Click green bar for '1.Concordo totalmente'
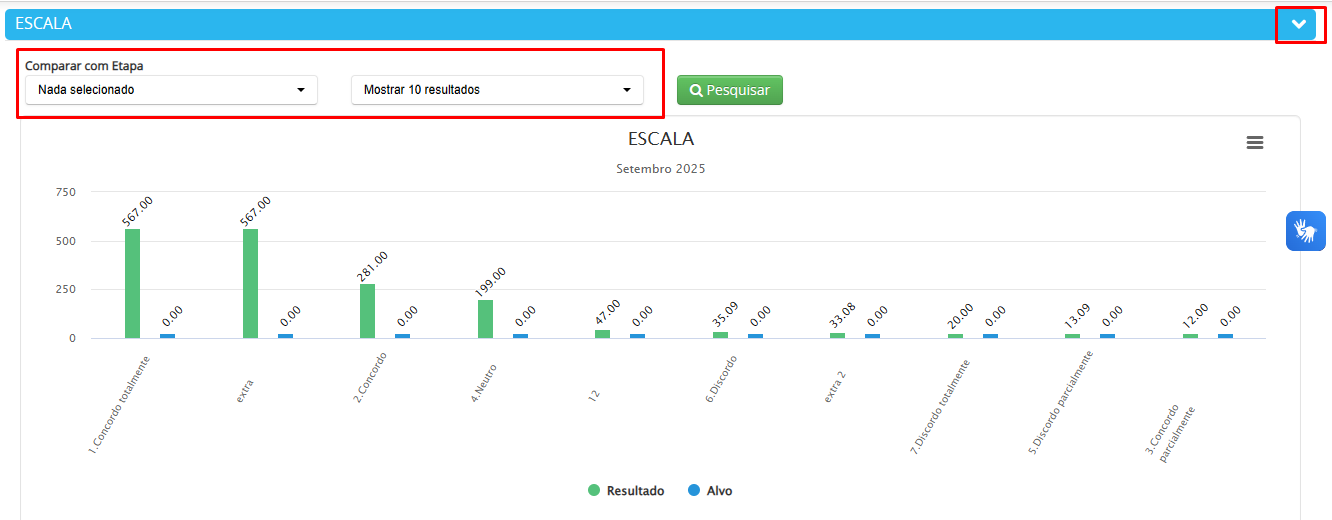This screenshot has width=1332, height=520. click(132, 284)
